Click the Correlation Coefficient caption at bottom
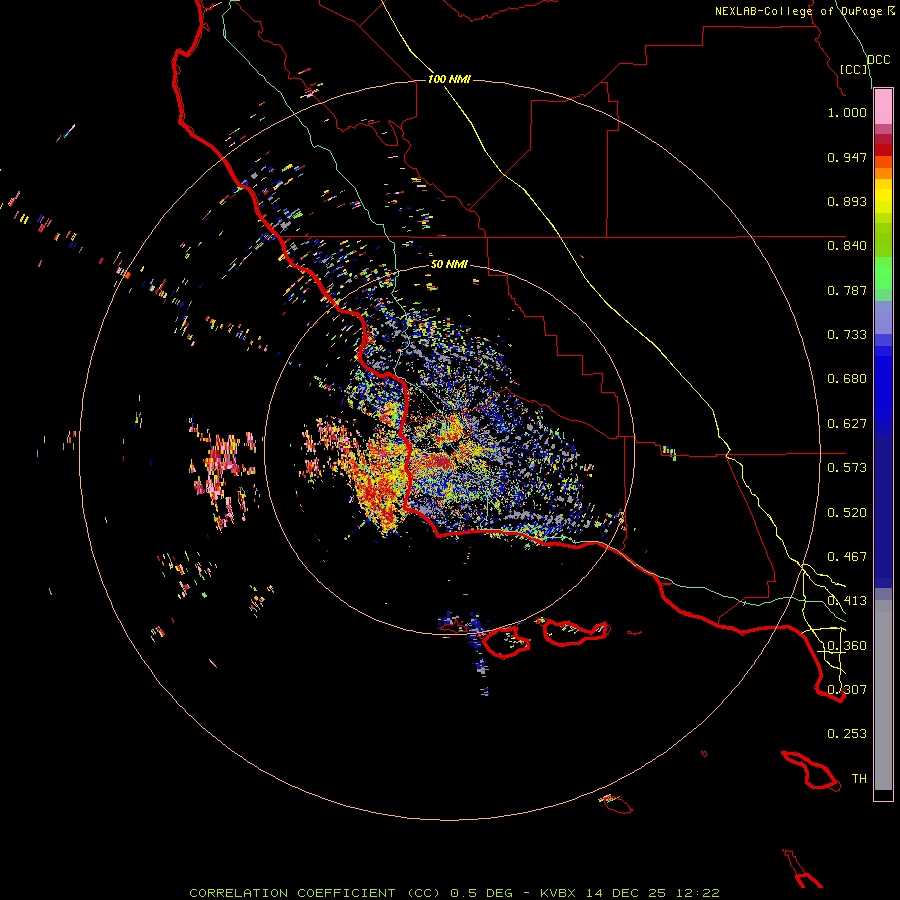The height and width of the screenshot is (900, 900). pyautogui.click(x=315, y=893)
